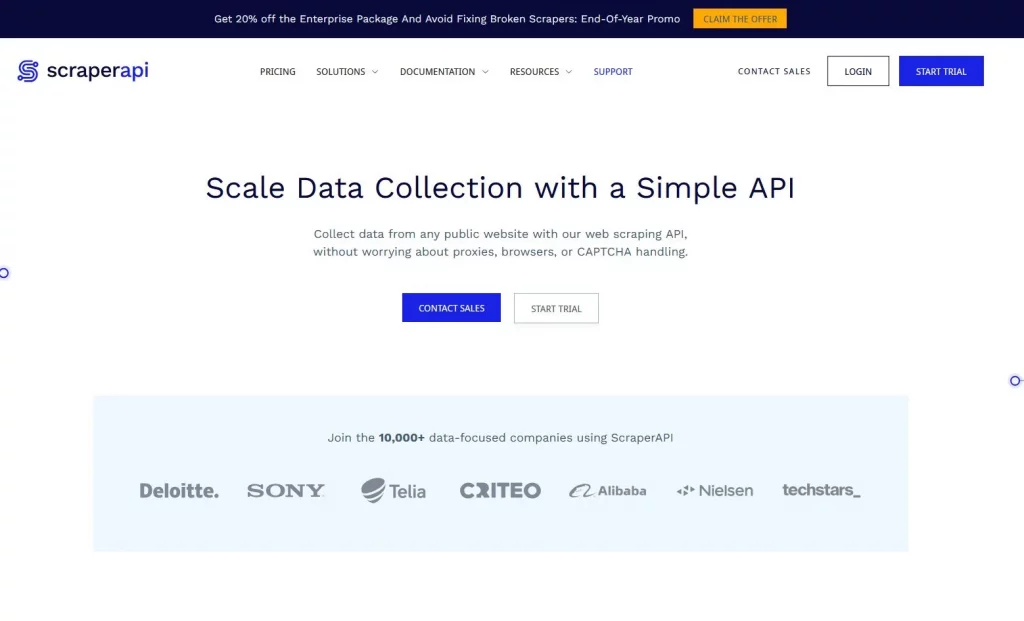Select the Alibaba logo
The width and height of the screenshot is (1024, 621).
(607, 490)
